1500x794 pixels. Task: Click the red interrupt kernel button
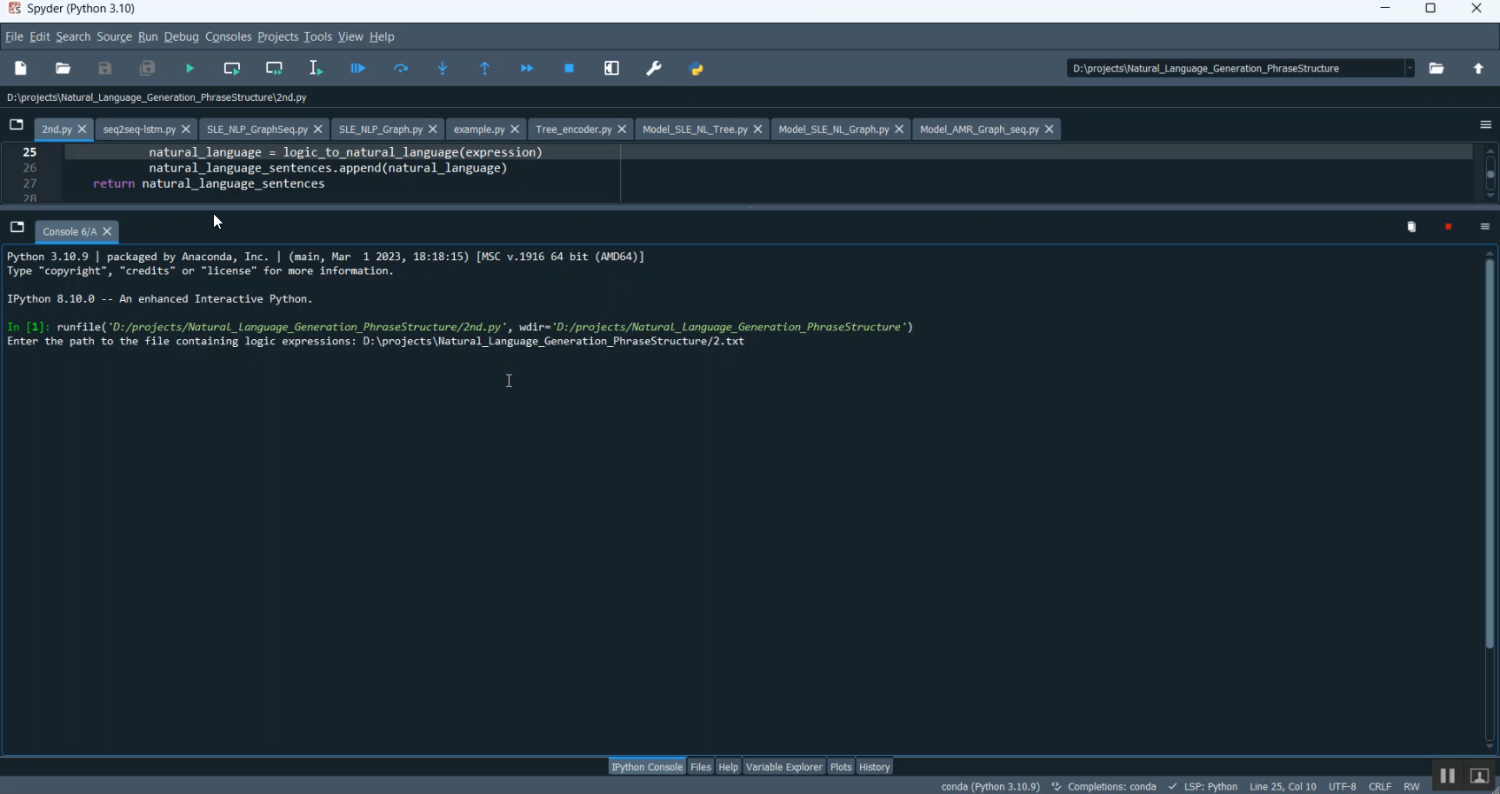pyautogui.click(x=1448, y=227)
